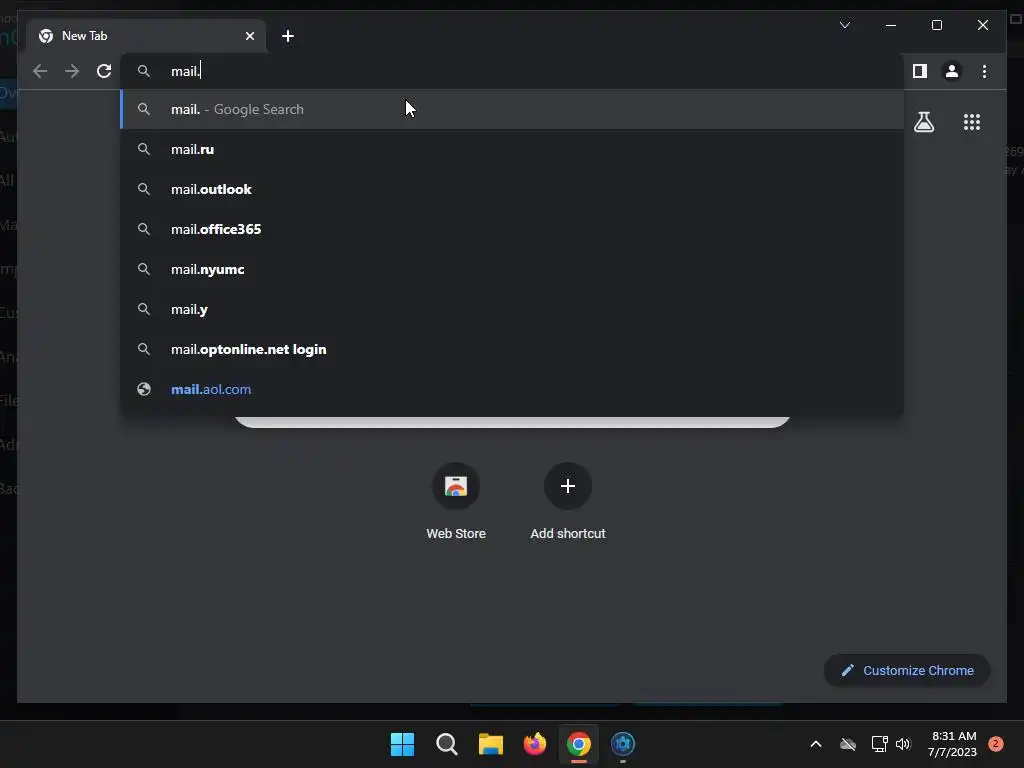The width and height of the screenshot is (1024, 768).
Task: Open the Chrome side panel icon
Action: click(x=920, y=71)
